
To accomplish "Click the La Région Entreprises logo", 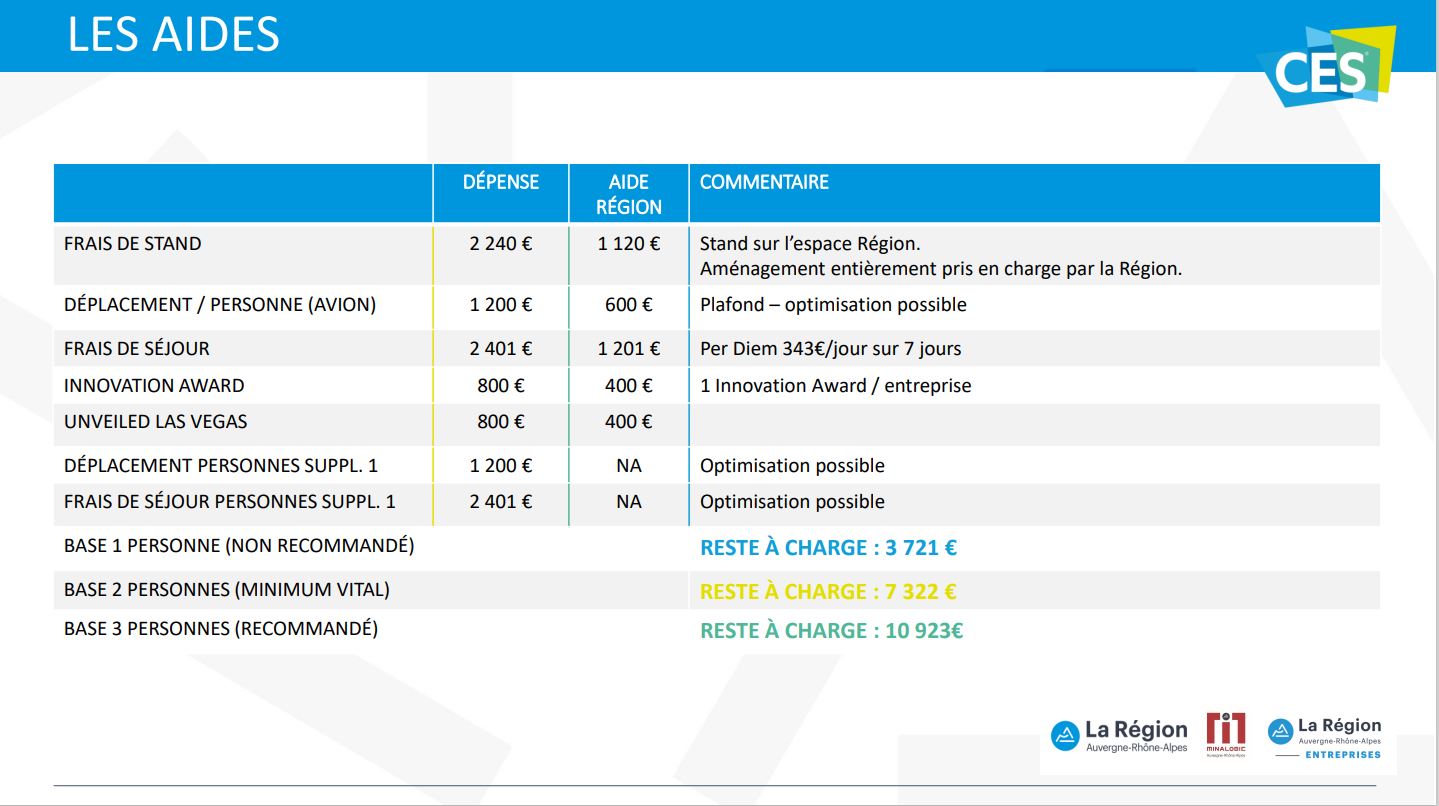I will click(x=1325, y=738).
